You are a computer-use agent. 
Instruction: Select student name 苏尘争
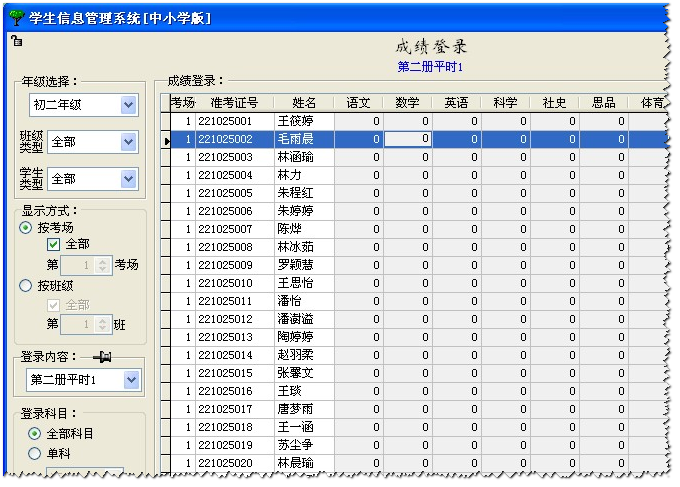[x=295, y=445]
